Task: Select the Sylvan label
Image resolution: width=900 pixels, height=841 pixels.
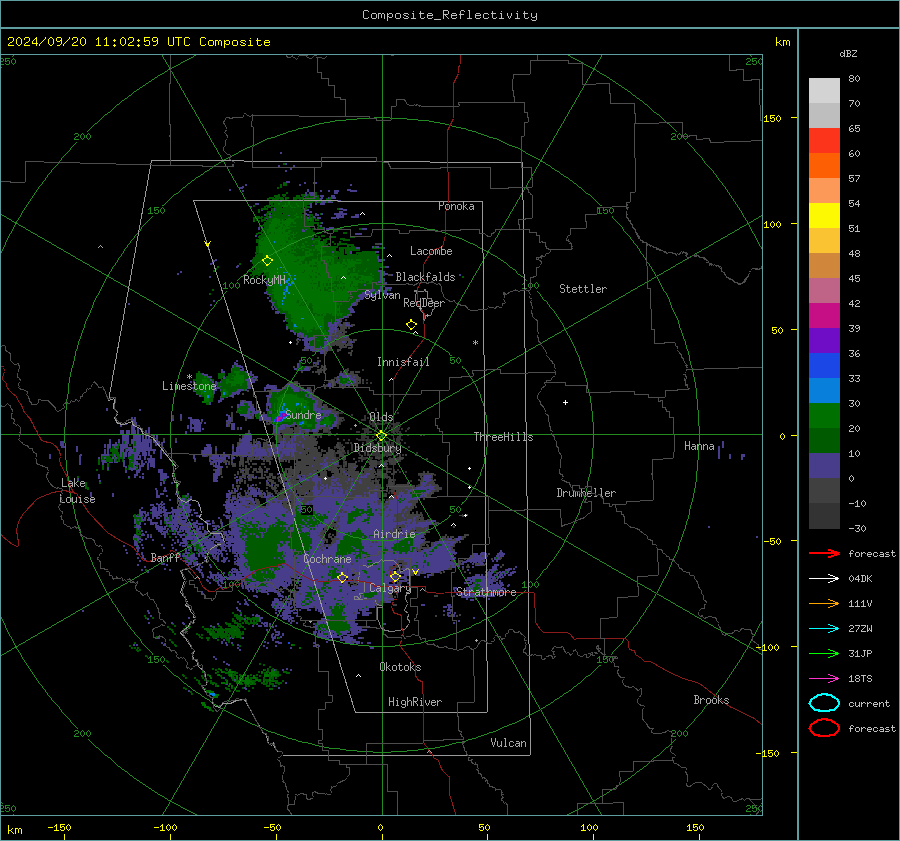Action: (382, 295)
